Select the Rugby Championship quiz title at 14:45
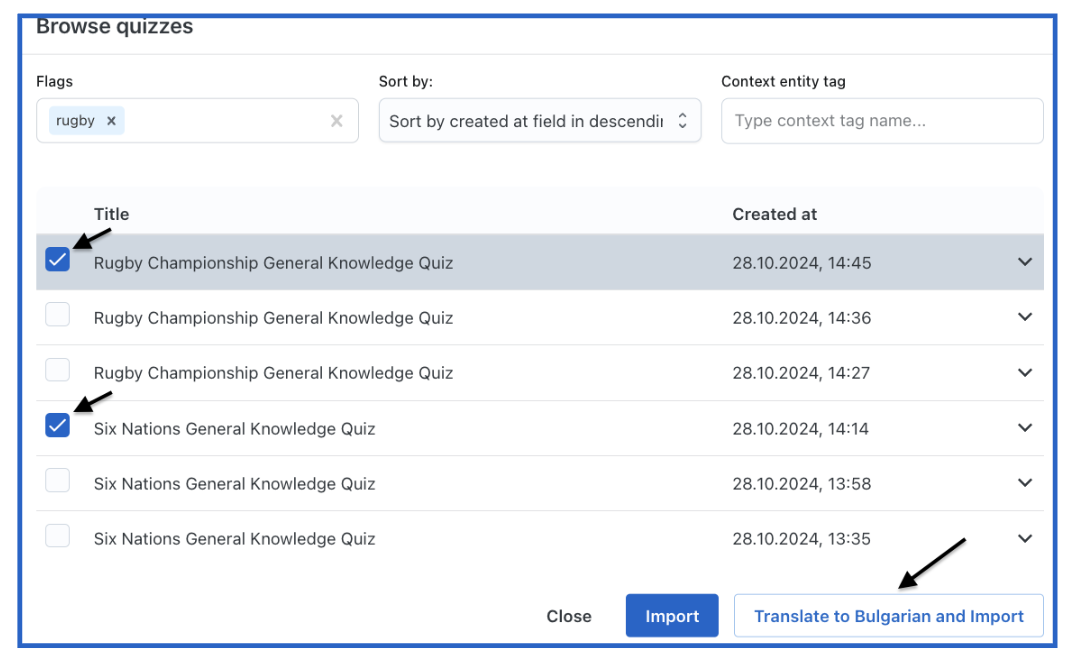Image resolution: width=1074 pixels, height=666 pixels. click(x=273, y=263)
